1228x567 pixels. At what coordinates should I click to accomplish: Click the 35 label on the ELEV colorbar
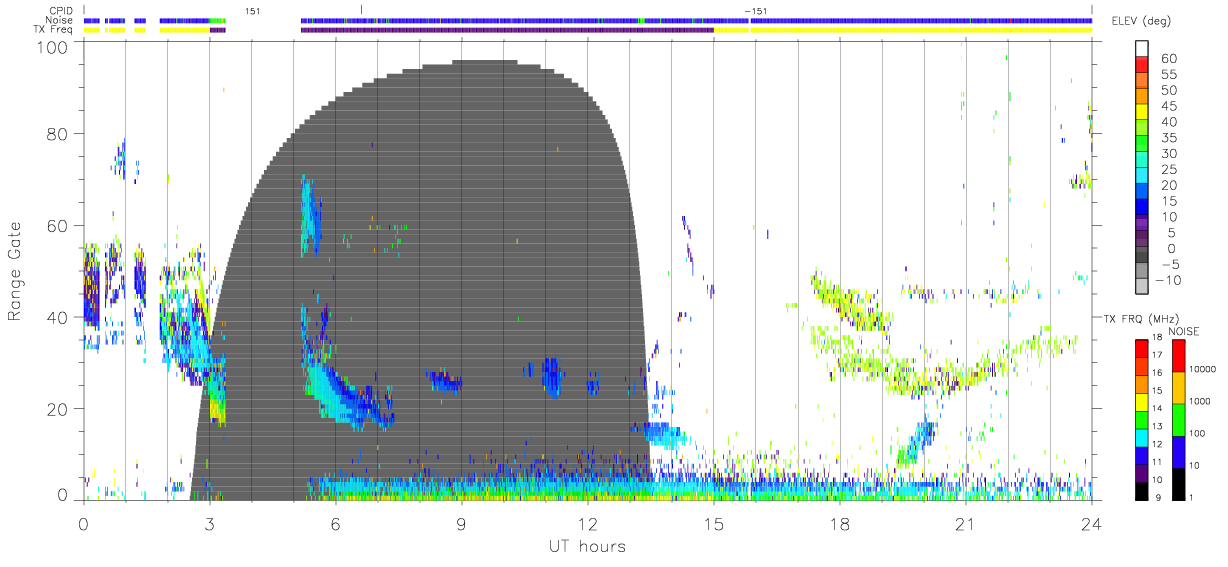pyautogui.click(x=1169, y=138)
